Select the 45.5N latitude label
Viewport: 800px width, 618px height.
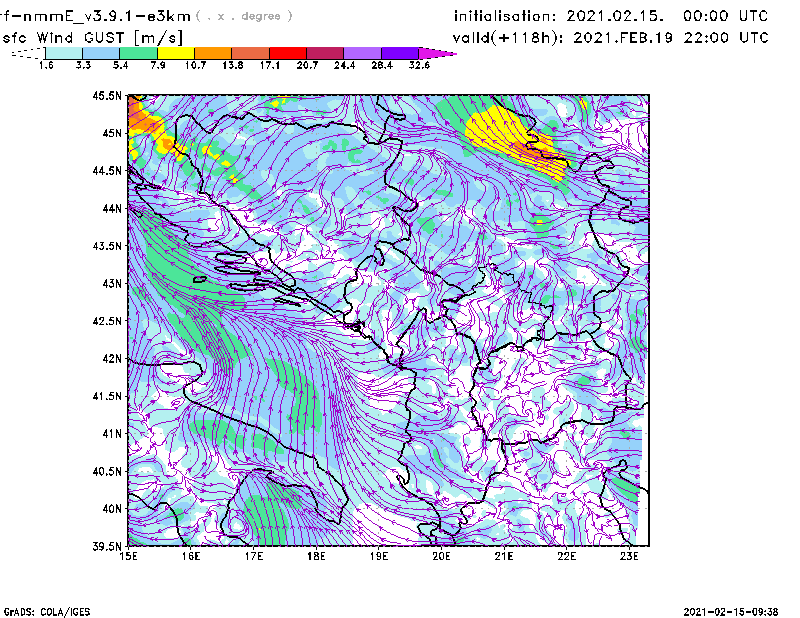(108, 95)
